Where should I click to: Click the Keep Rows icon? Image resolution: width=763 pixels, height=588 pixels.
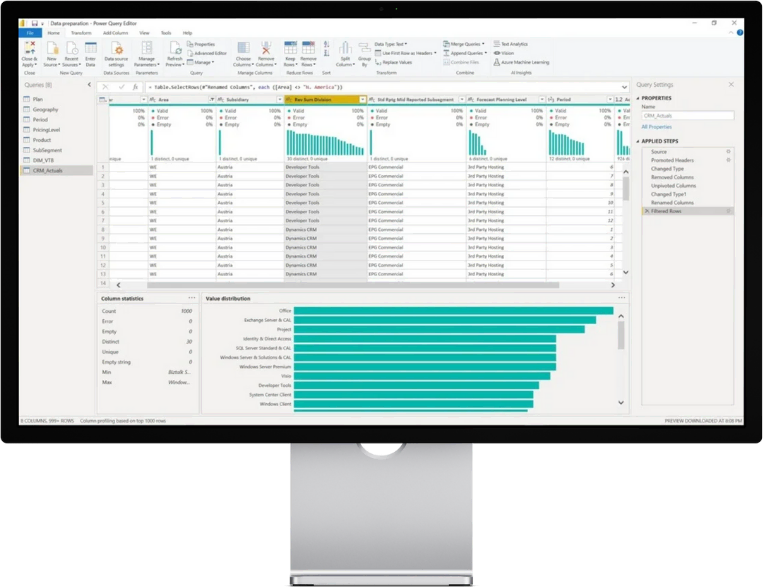pos(290,48)
